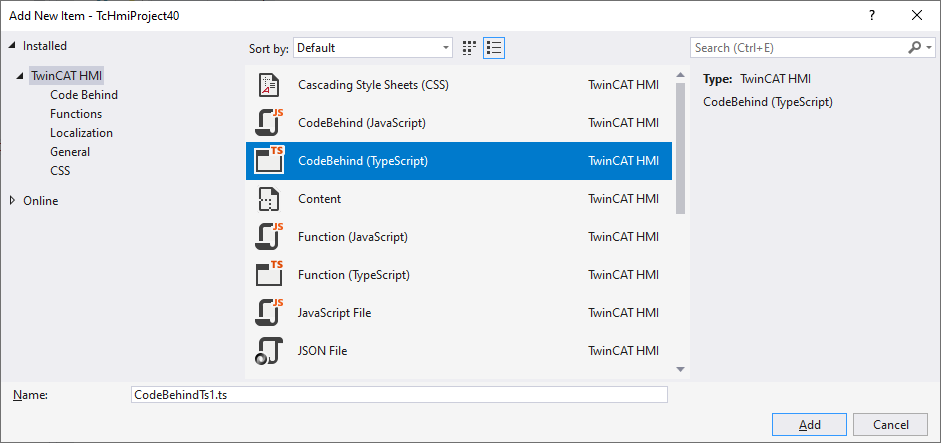Click the CodeBehind (JavaScript) template icon
941x443 pixels.
click(268, 123)
